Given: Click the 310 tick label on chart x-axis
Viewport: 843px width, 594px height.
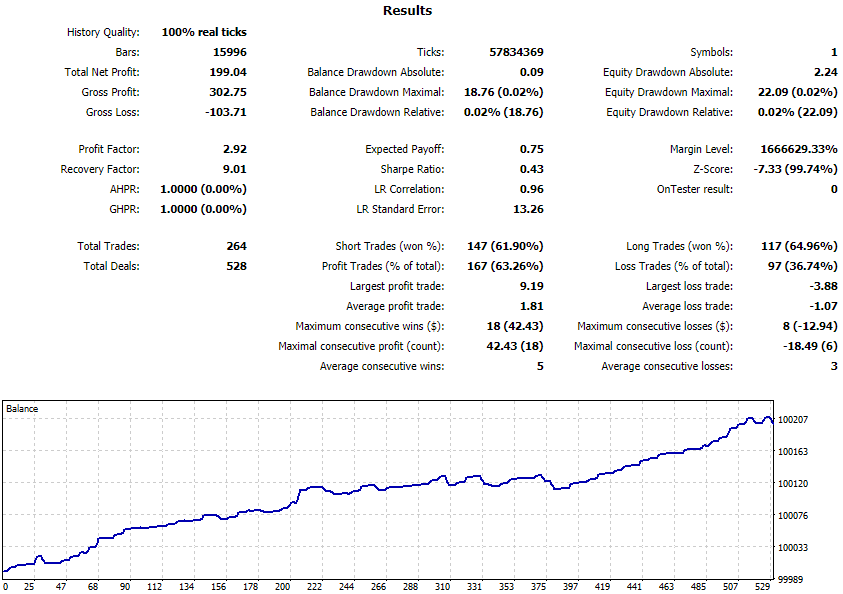Looking at the screenshot, I should (442, 586).
